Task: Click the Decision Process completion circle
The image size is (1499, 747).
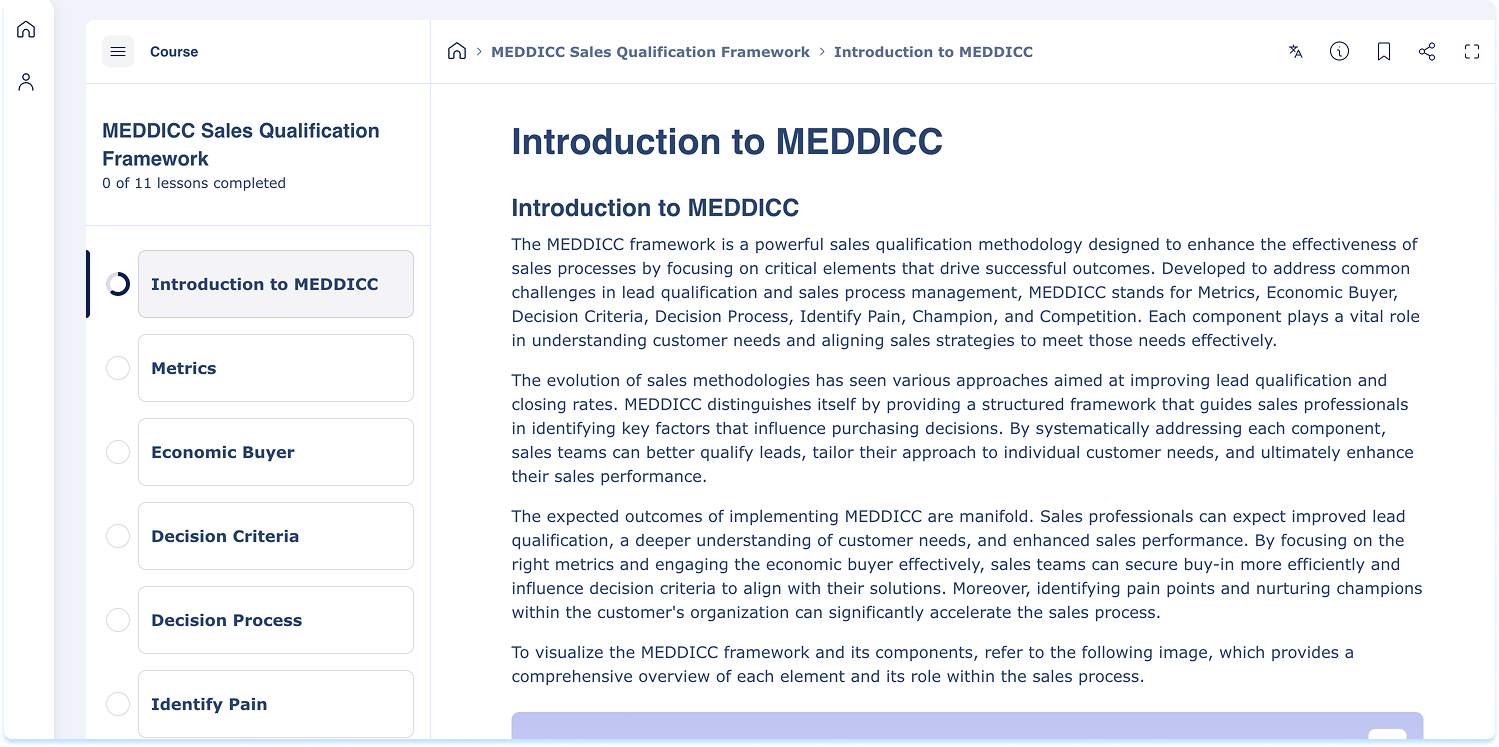Action: pyautogui.click(x=118, y=620)
